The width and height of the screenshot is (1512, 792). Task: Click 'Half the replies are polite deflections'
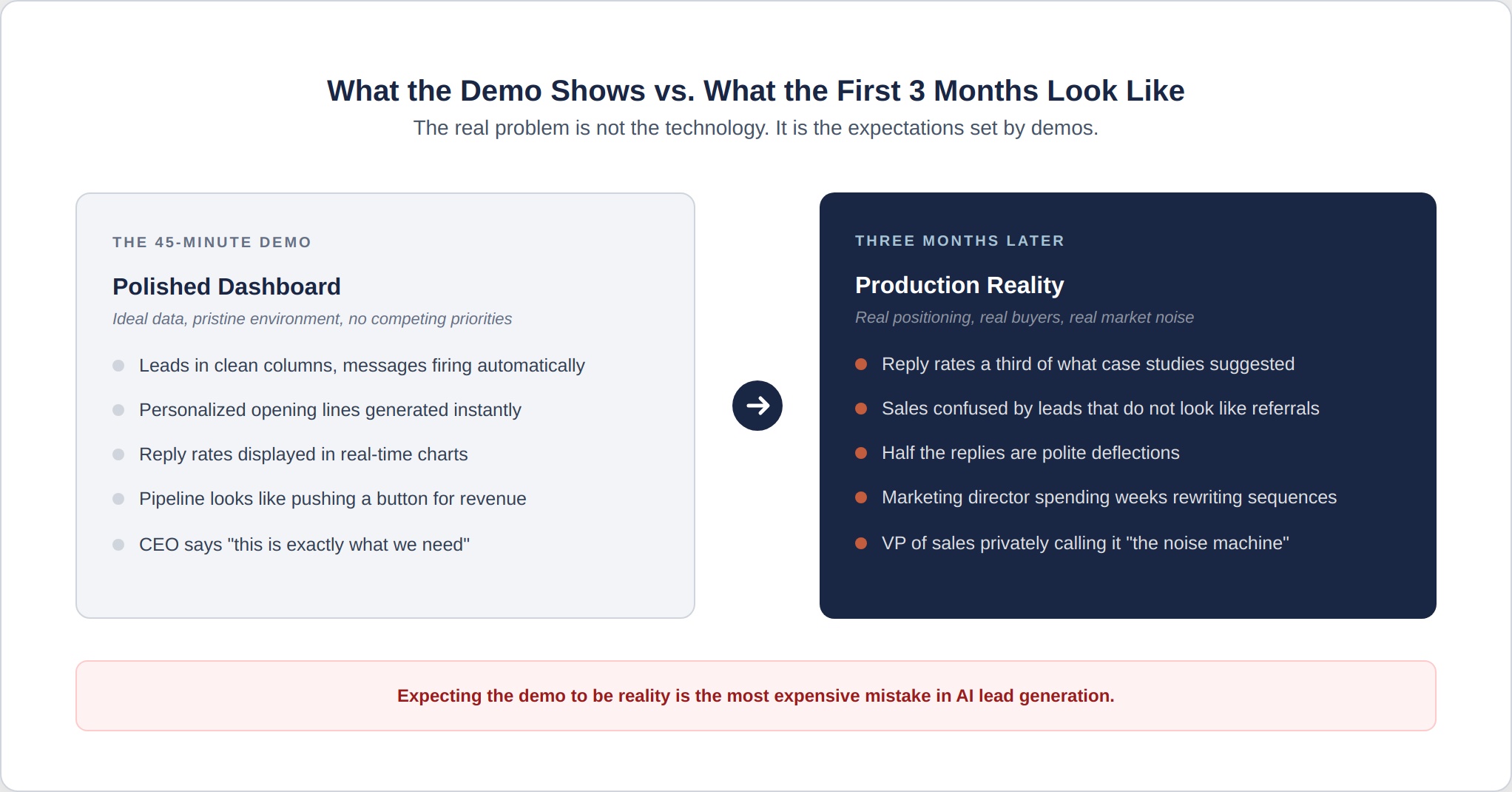[x=1030, y=453]
